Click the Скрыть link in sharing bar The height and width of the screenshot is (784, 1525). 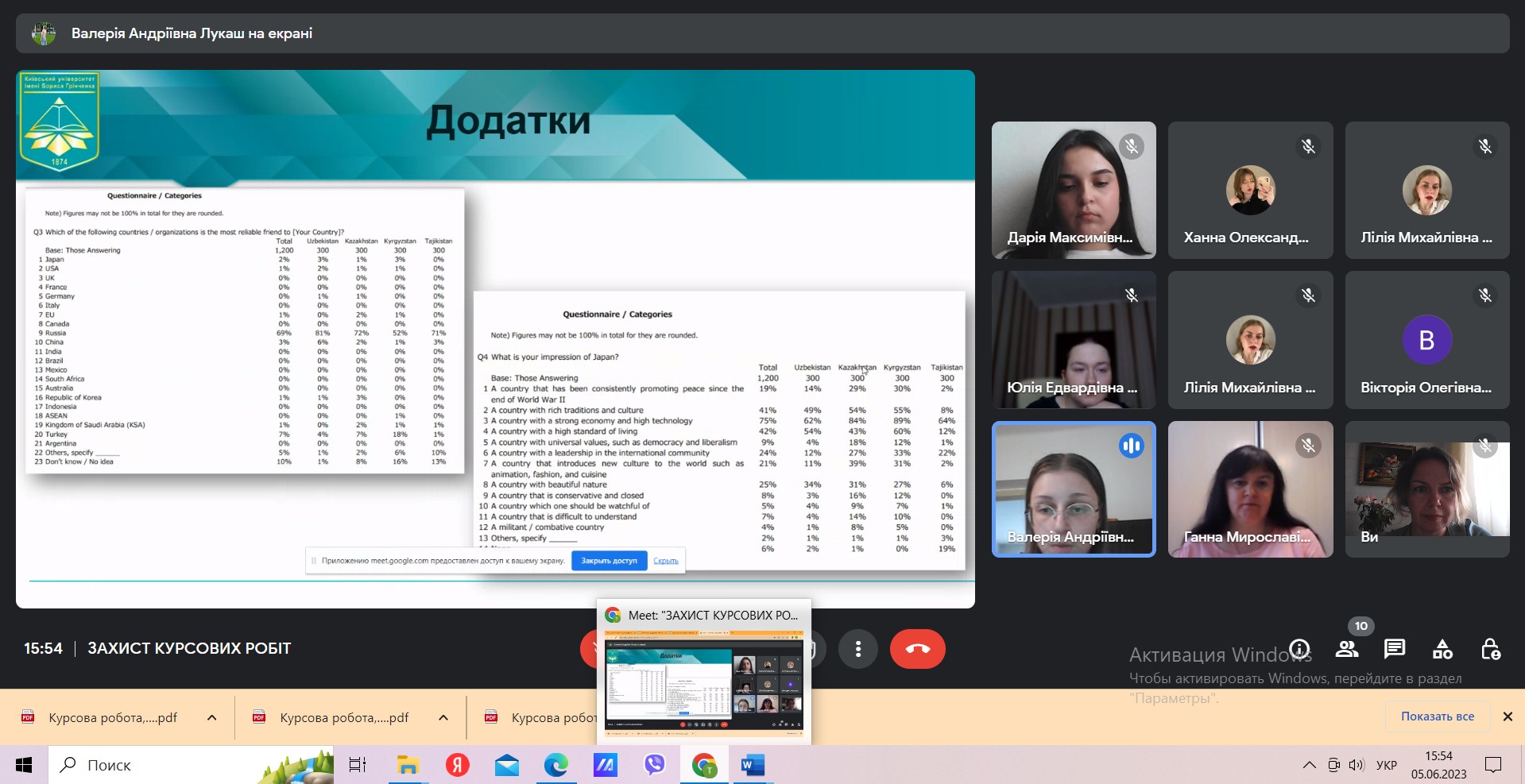click(665, 561)
